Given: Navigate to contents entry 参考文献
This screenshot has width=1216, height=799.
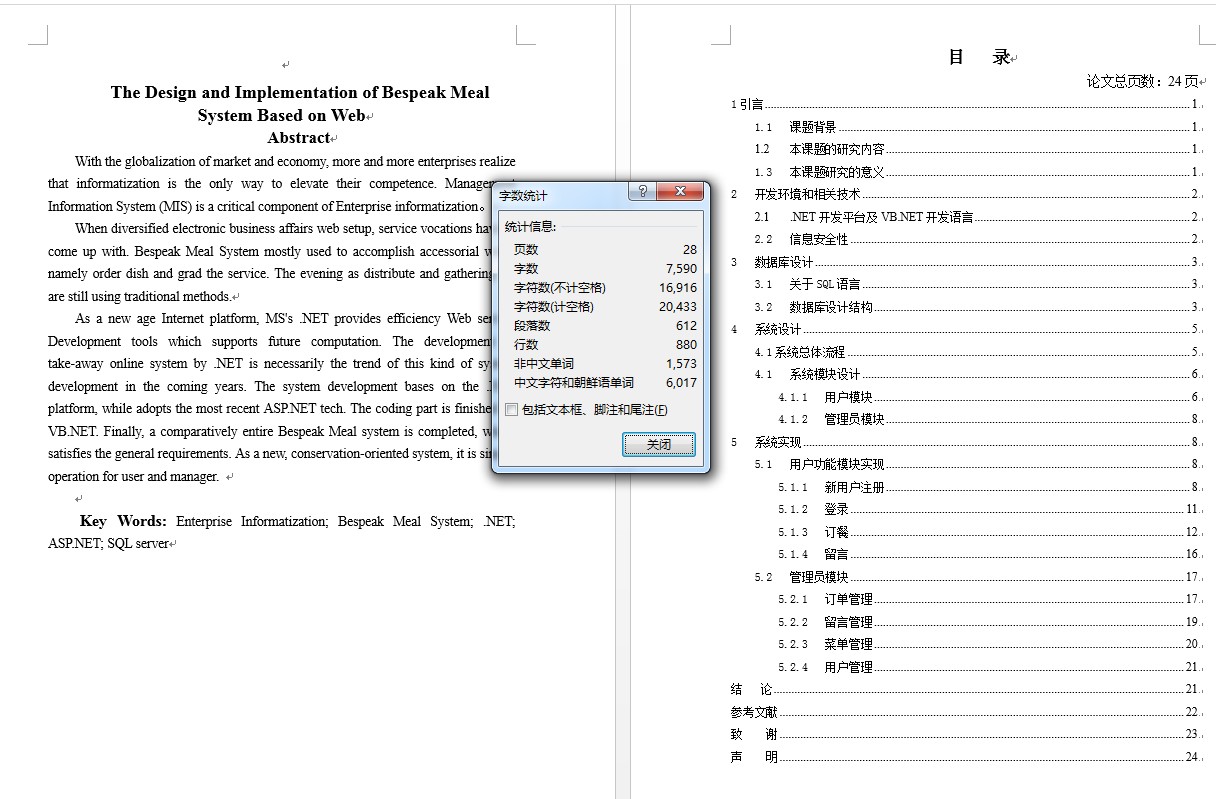Looking at the screenshot, I should (964, 712).
